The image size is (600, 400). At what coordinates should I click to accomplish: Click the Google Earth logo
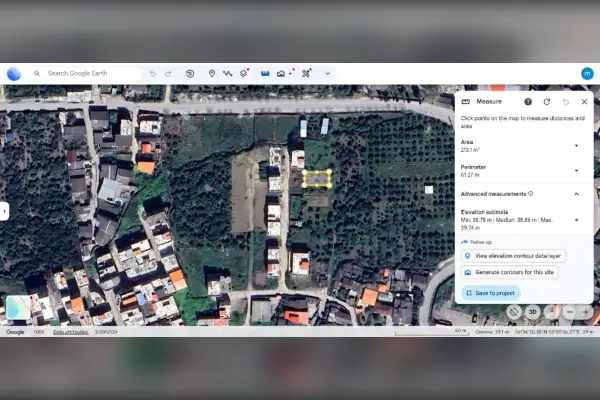[14, 73]
